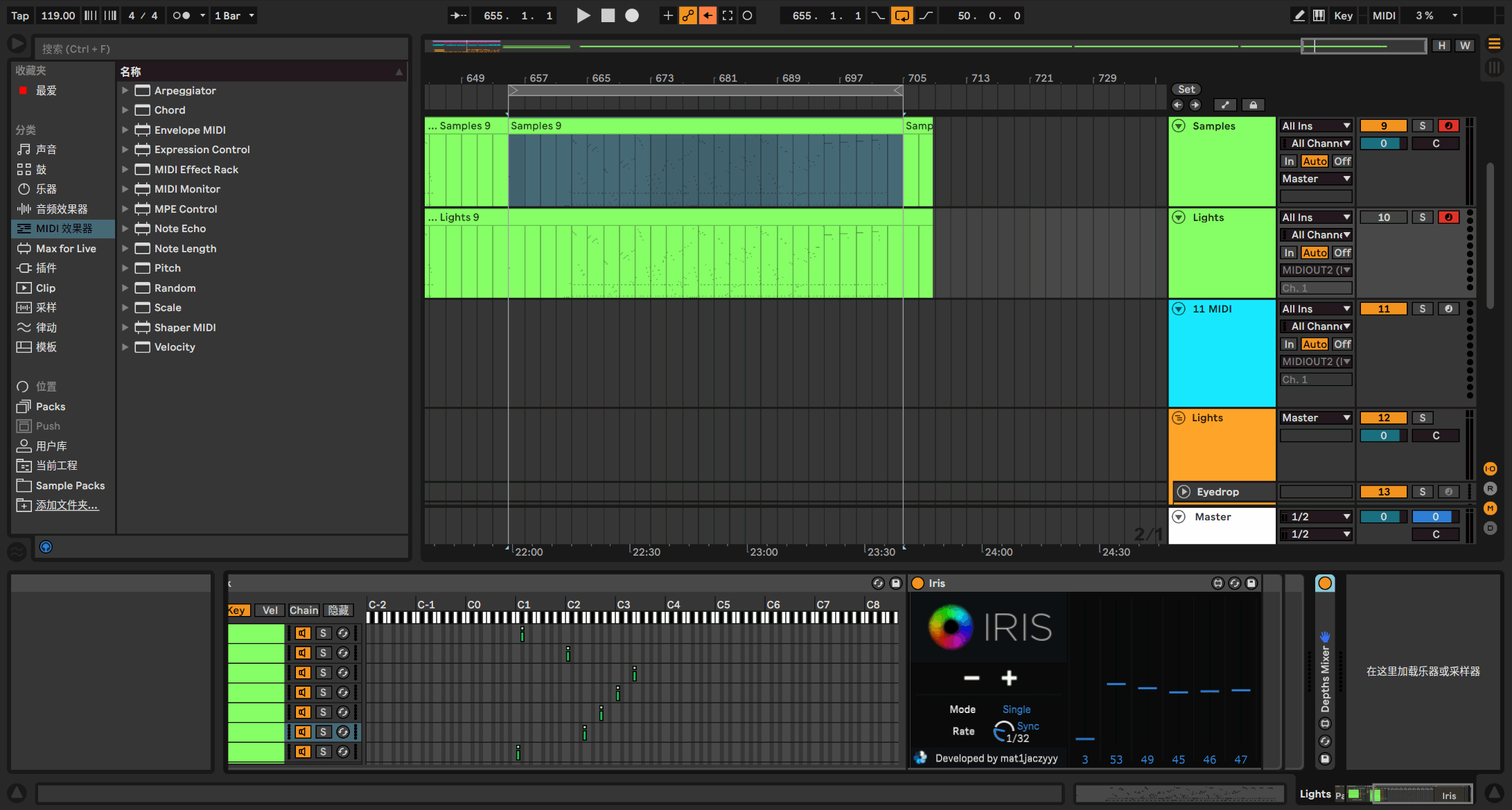Click the Set locator button
1512x810 pixels.
[1186, 89]
